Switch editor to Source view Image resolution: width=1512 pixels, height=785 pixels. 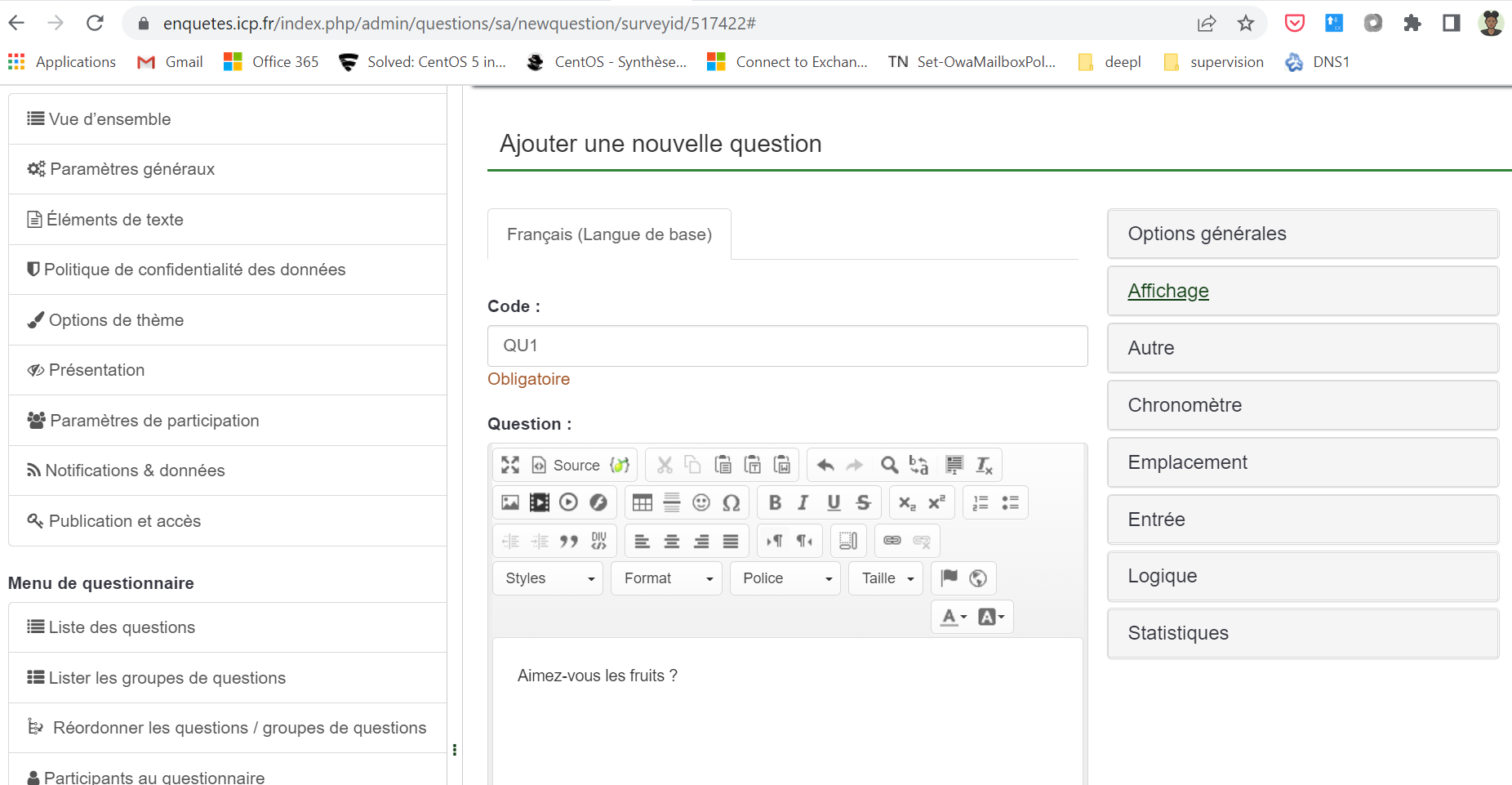coord(567,465)
